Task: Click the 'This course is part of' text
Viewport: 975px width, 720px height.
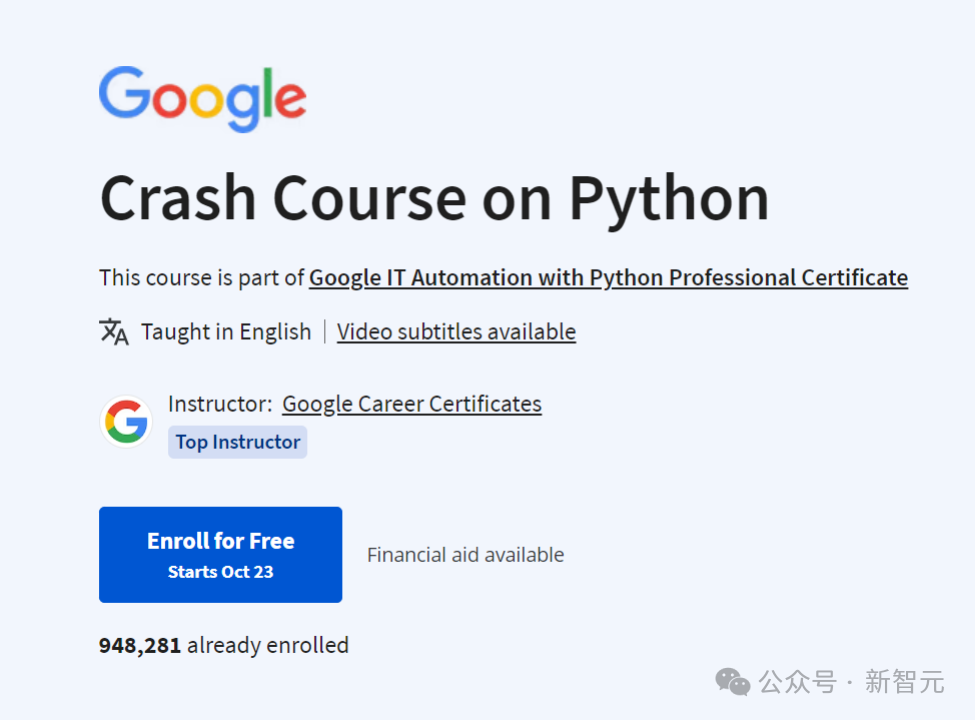Action: click(x=201, y=278)
